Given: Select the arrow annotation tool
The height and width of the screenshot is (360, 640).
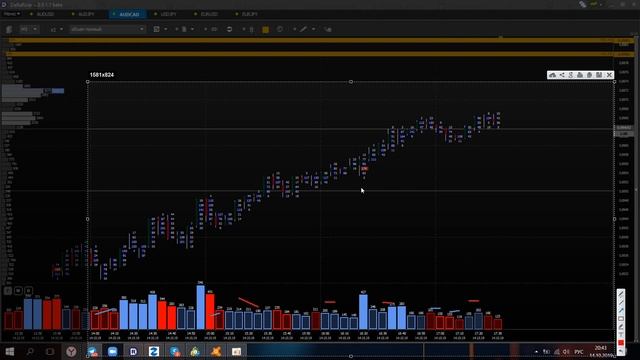Looking at the screenshot, I should click(x=621, y=310).
